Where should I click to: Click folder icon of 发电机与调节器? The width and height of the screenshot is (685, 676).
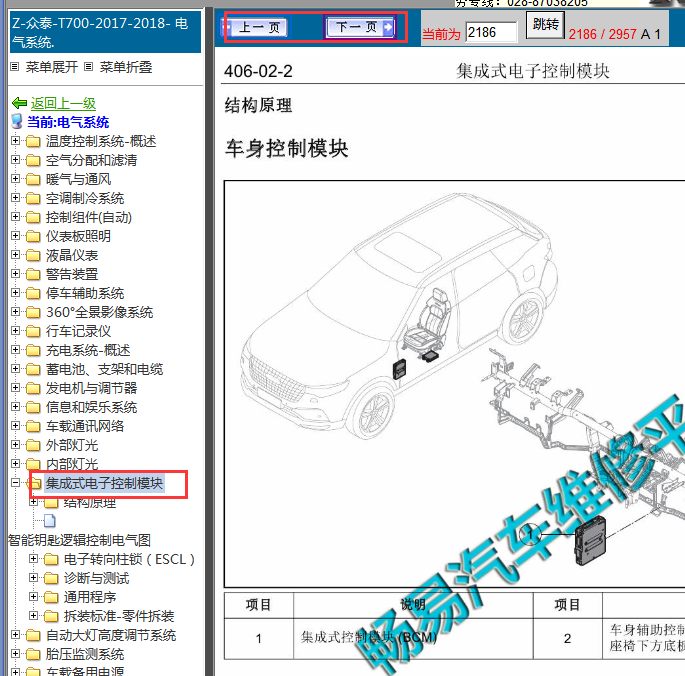[33, 388]
